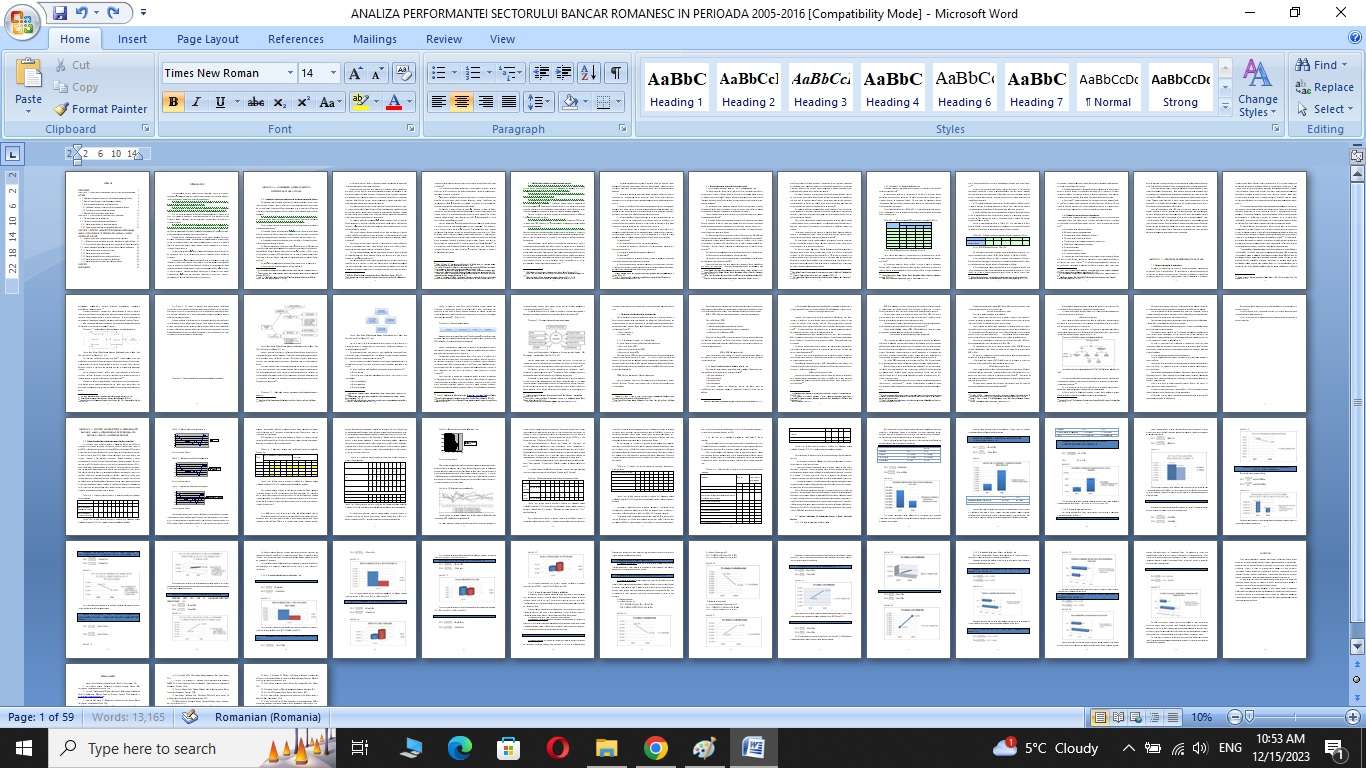The width and height of the screenshot is (1366, 768).
Task: Click the zoom slider handle
Action: [1249, 717]
